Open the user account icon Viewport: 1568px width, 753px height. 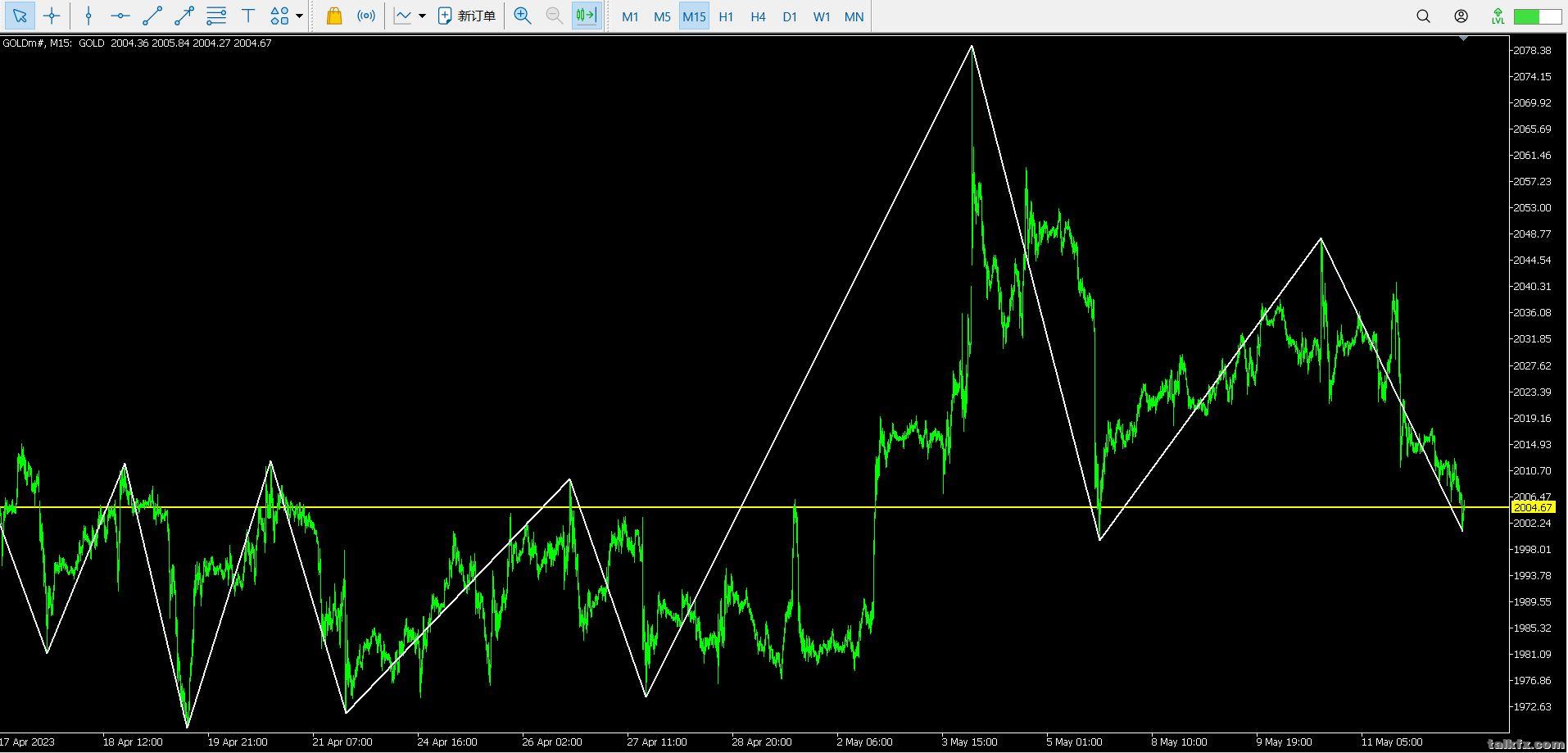[1461, 16]
